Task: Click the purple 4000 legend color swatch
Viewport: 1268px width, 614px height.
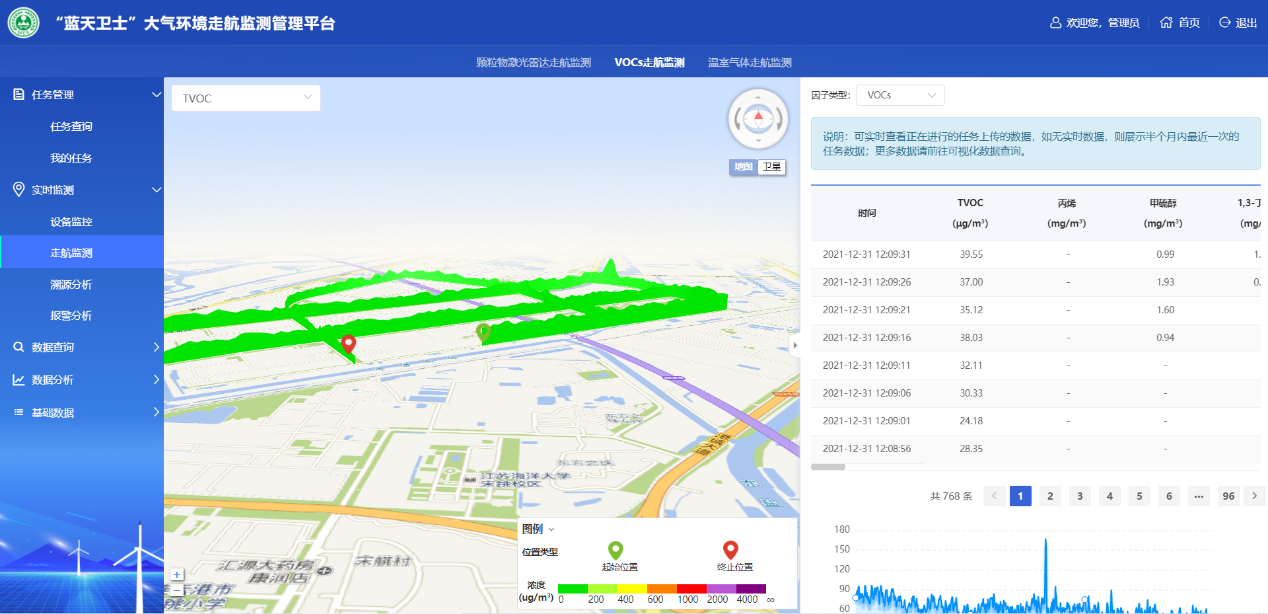Action: click(751, 588)
